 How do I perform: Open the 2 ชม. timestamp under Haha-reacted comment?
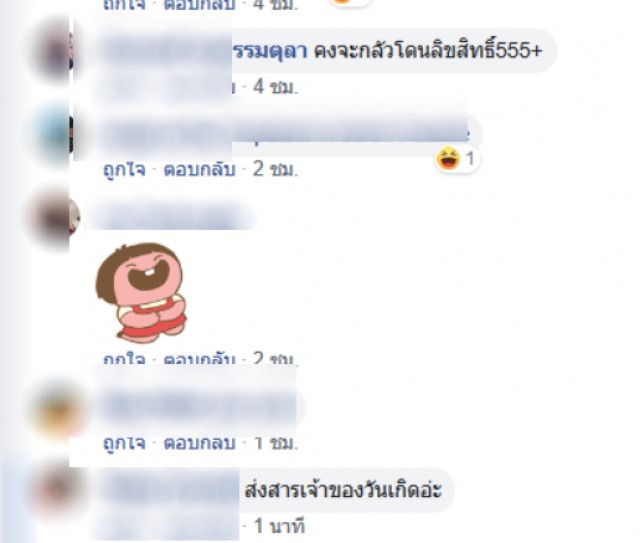pyautogui.click(x=275, y=169)
